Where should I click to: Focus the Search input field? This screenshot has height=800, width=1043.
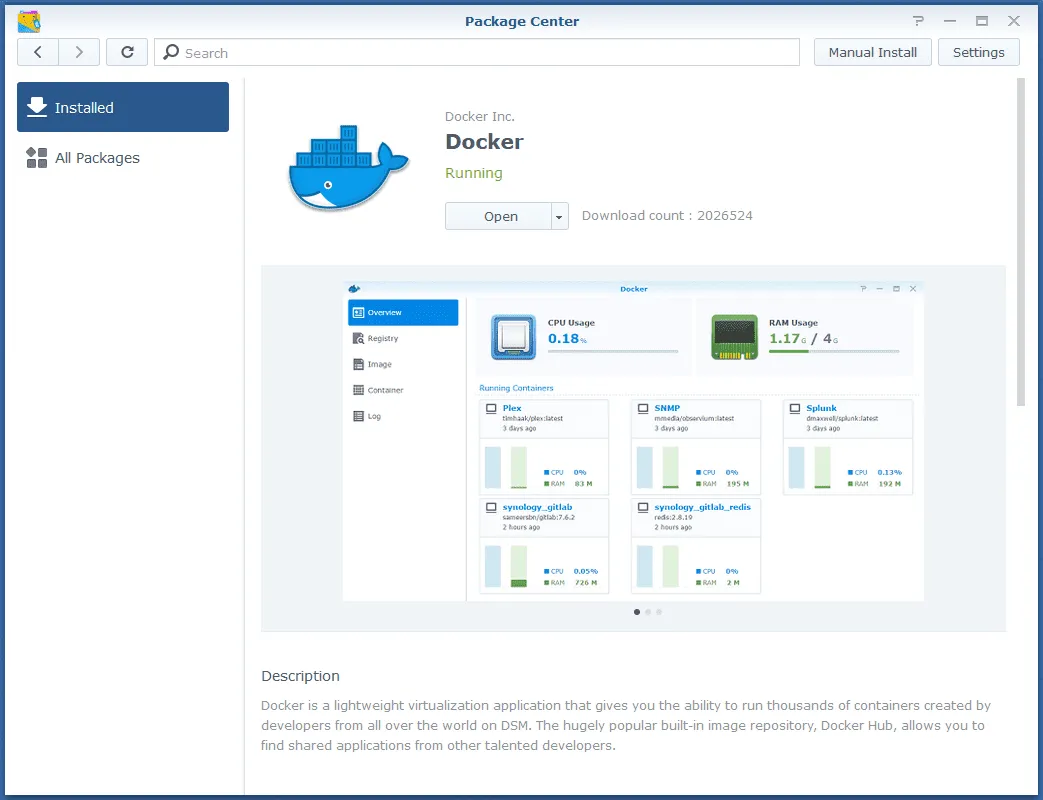[477, 53]
